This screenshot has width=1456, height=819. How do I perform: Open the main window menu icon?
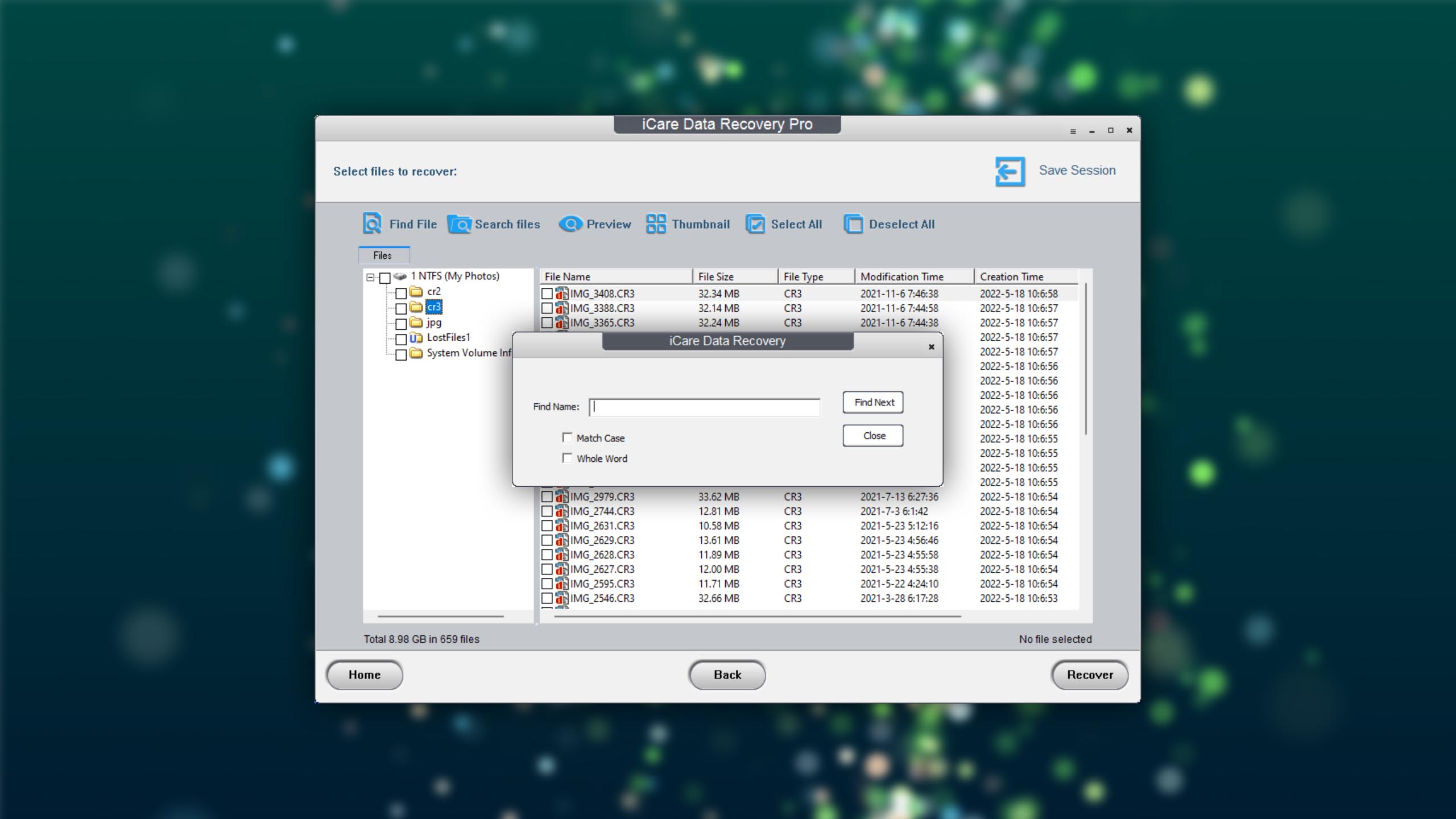pyautogui.click(x=1073, y=131)
